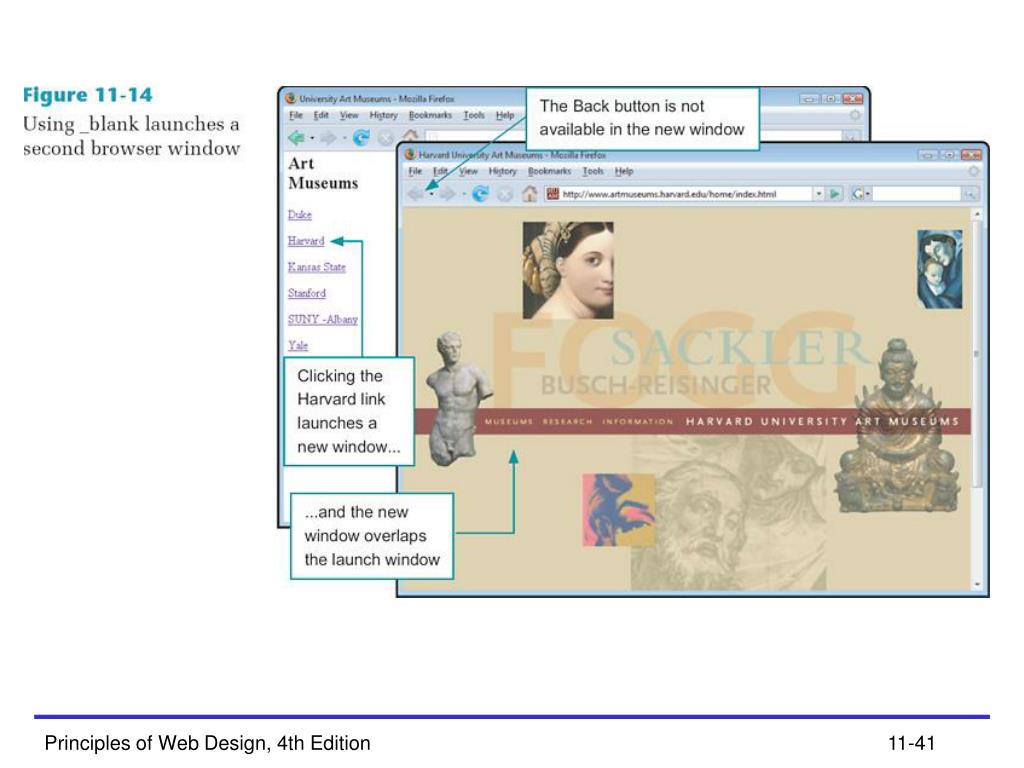Click Stop in University Art Museums window
1024x768 pixels.
[x=386, y=138]
